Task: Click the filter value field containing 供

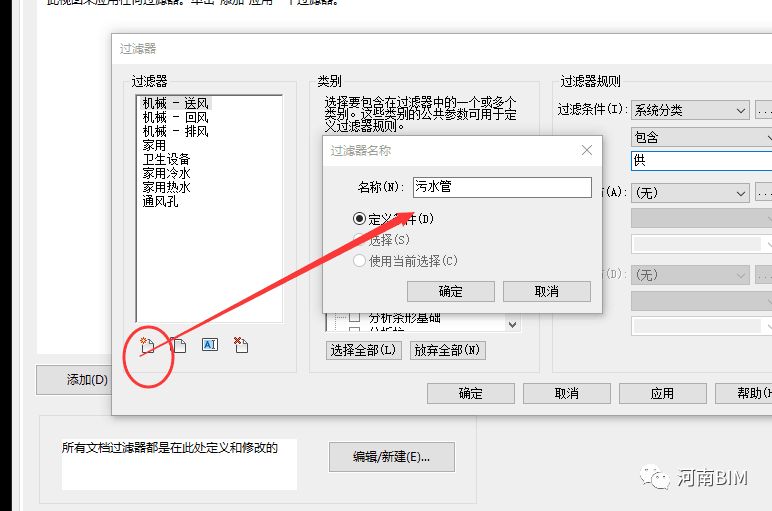Action: click(x=701, y=160)
